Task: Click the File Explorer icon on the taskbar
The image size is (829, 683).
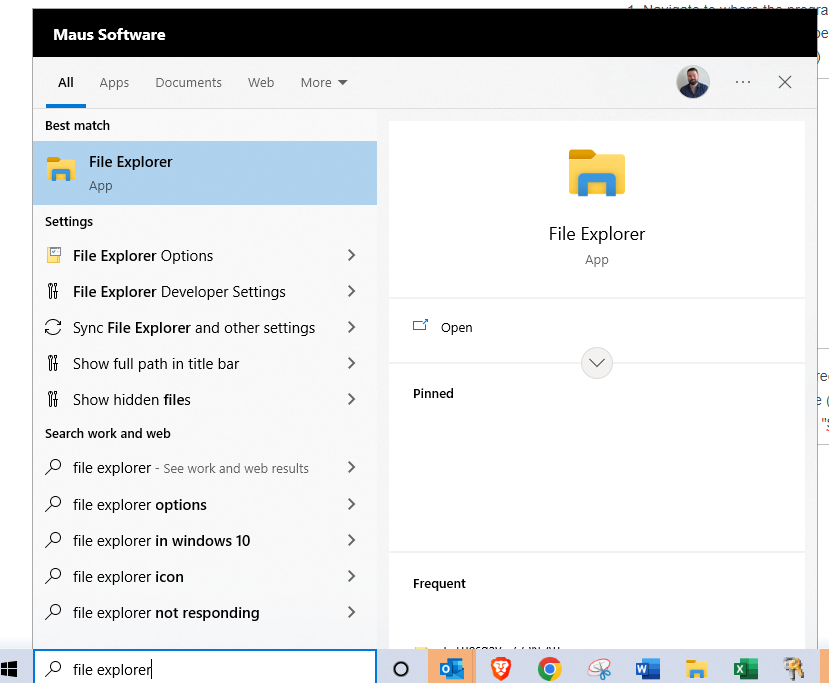Action: pos(696,669)
